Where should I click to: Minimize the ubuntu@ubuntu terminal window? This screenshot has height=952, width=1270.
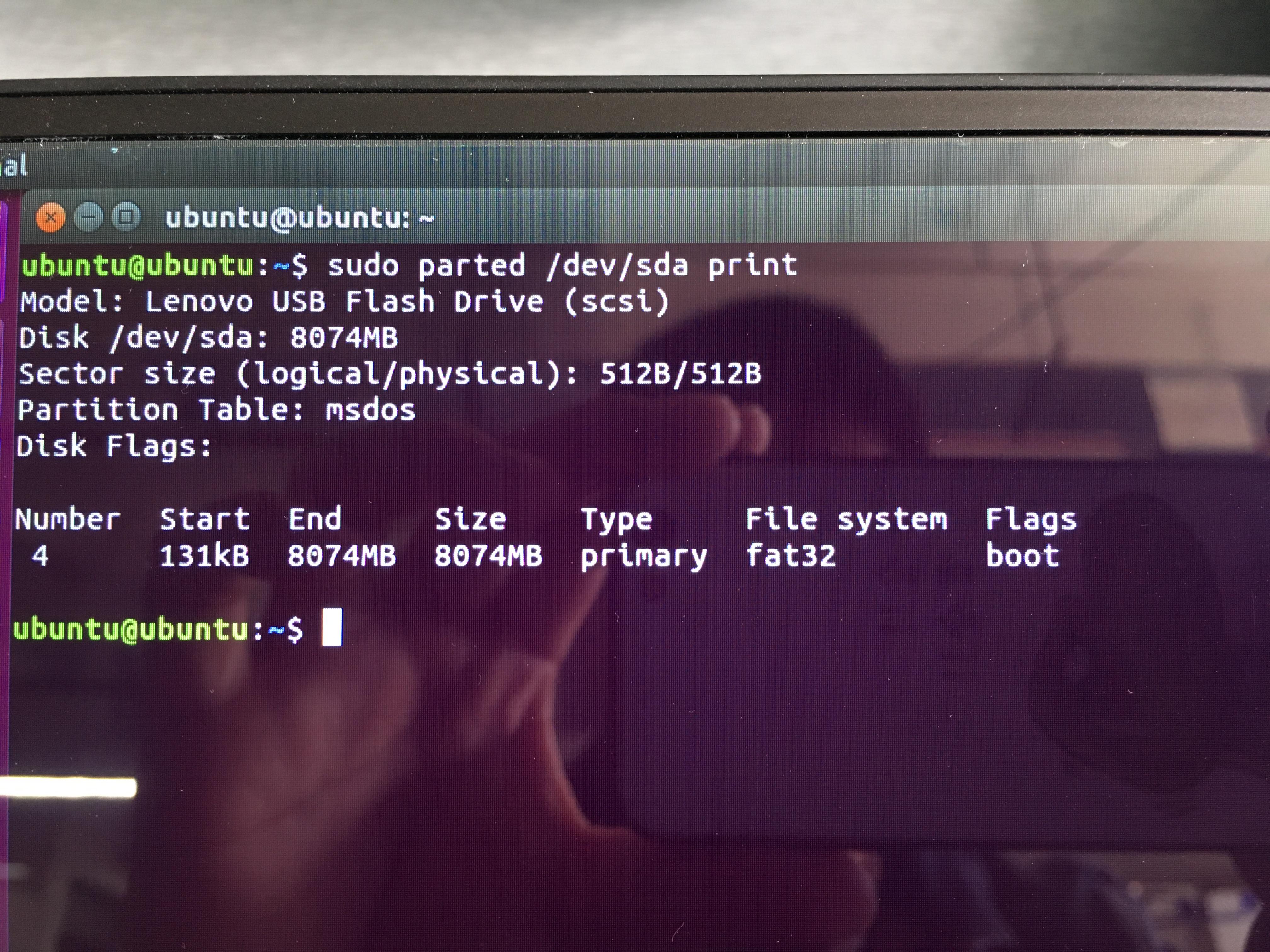tap(89, 218)
